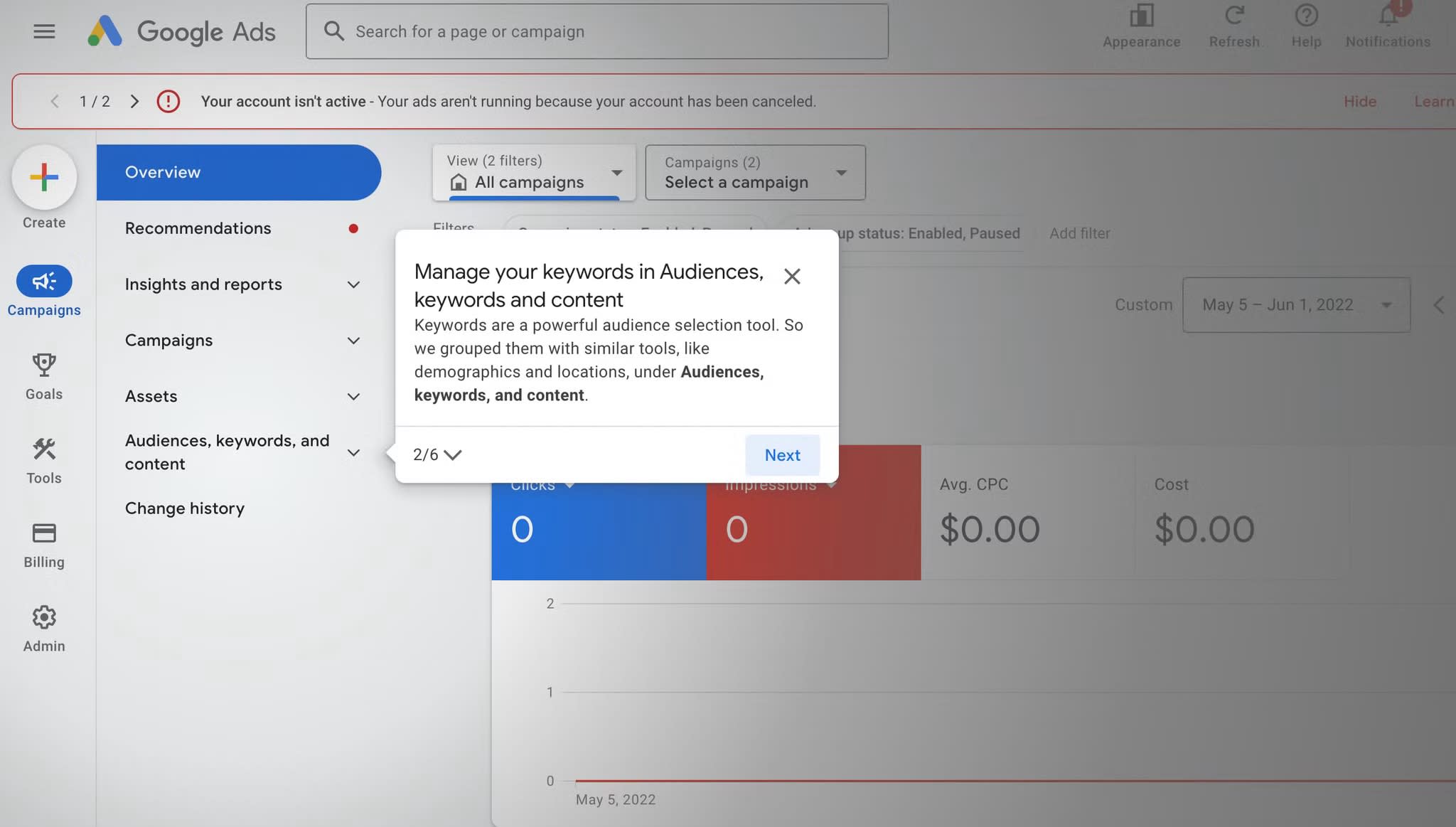Expand Insights and reports section
The image size is (1456, 827).
click(x=353, y=284)
